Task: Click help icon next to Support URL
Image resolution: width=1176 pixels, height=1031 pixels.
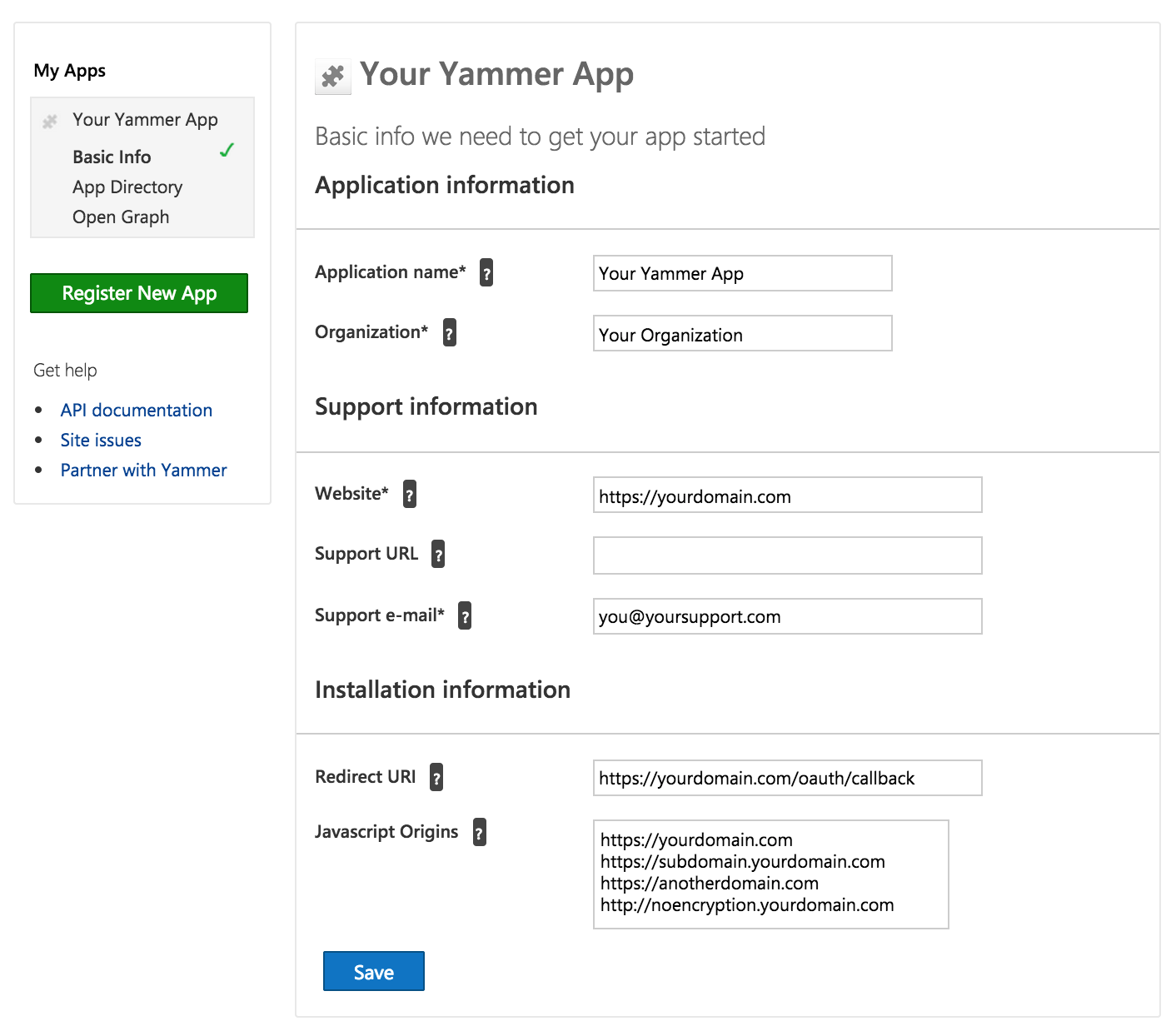Action: [438, 554]
